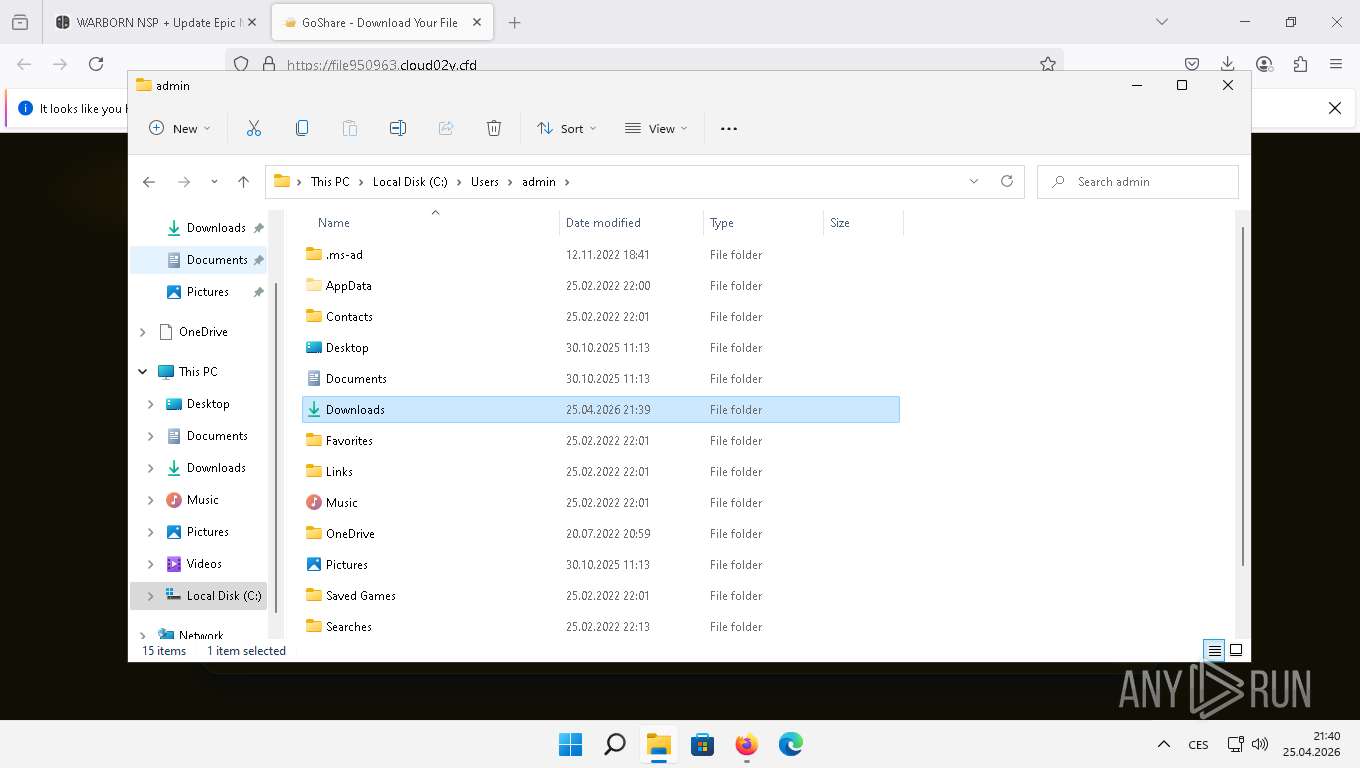1360x768 pixels.
Task: Click Local Disk (C:) breadcrumb segment
Action: pyautogui.click(x=410, y=182)
